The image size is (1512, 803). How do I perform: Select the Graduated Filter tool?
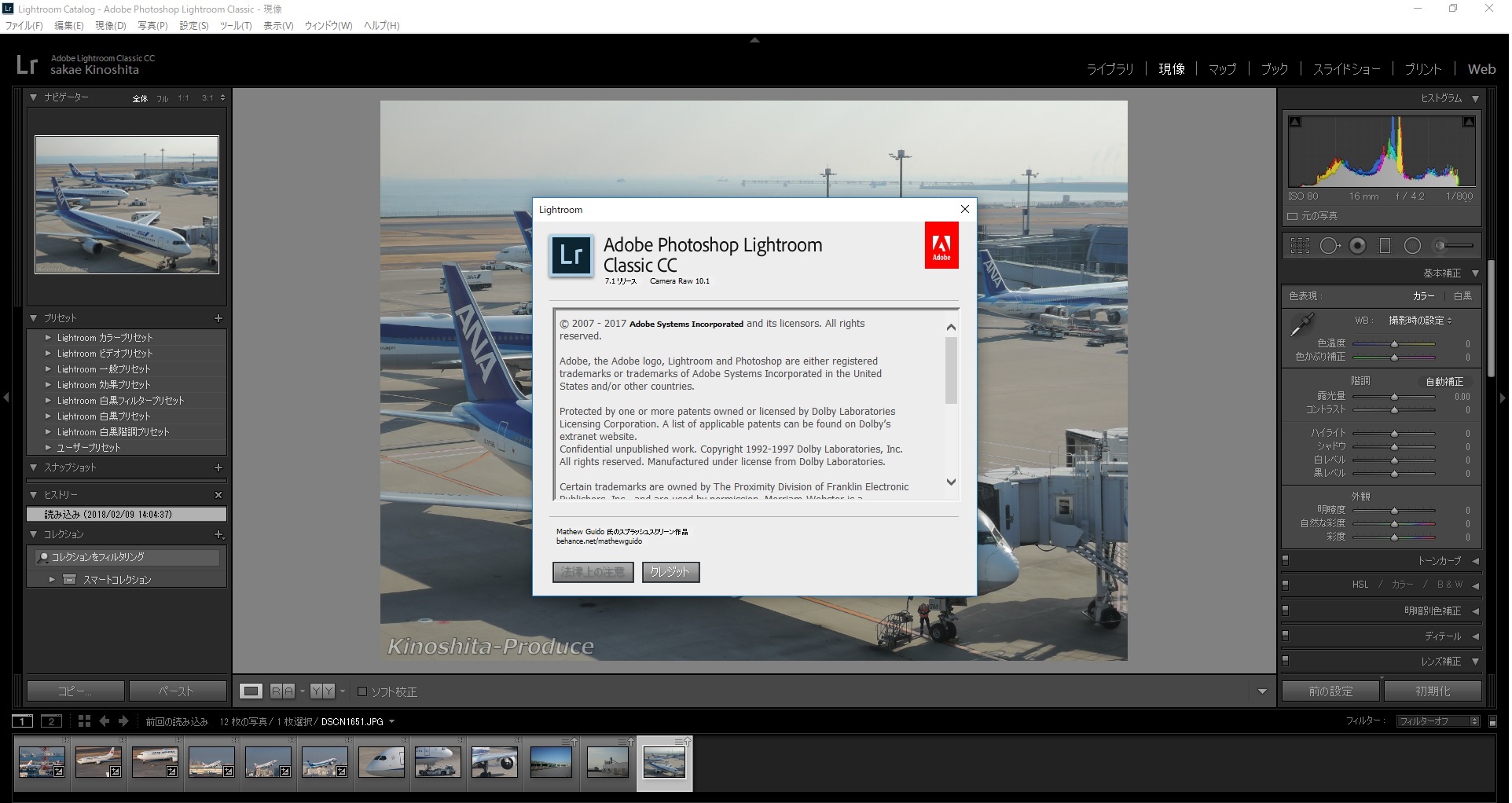tap(1385, 246)
